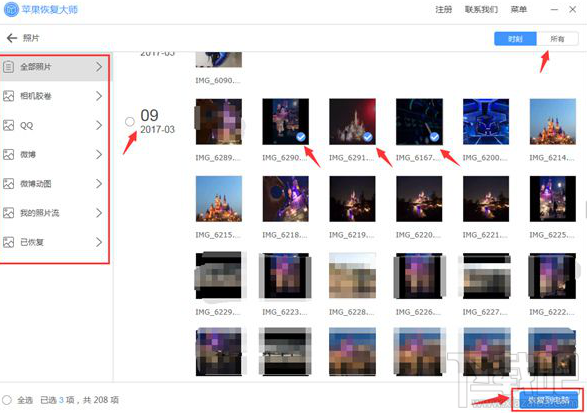Uncheck the selected photo IMG_6290
Viewport: 587px width, 413px height.
[x=301, y=137]
